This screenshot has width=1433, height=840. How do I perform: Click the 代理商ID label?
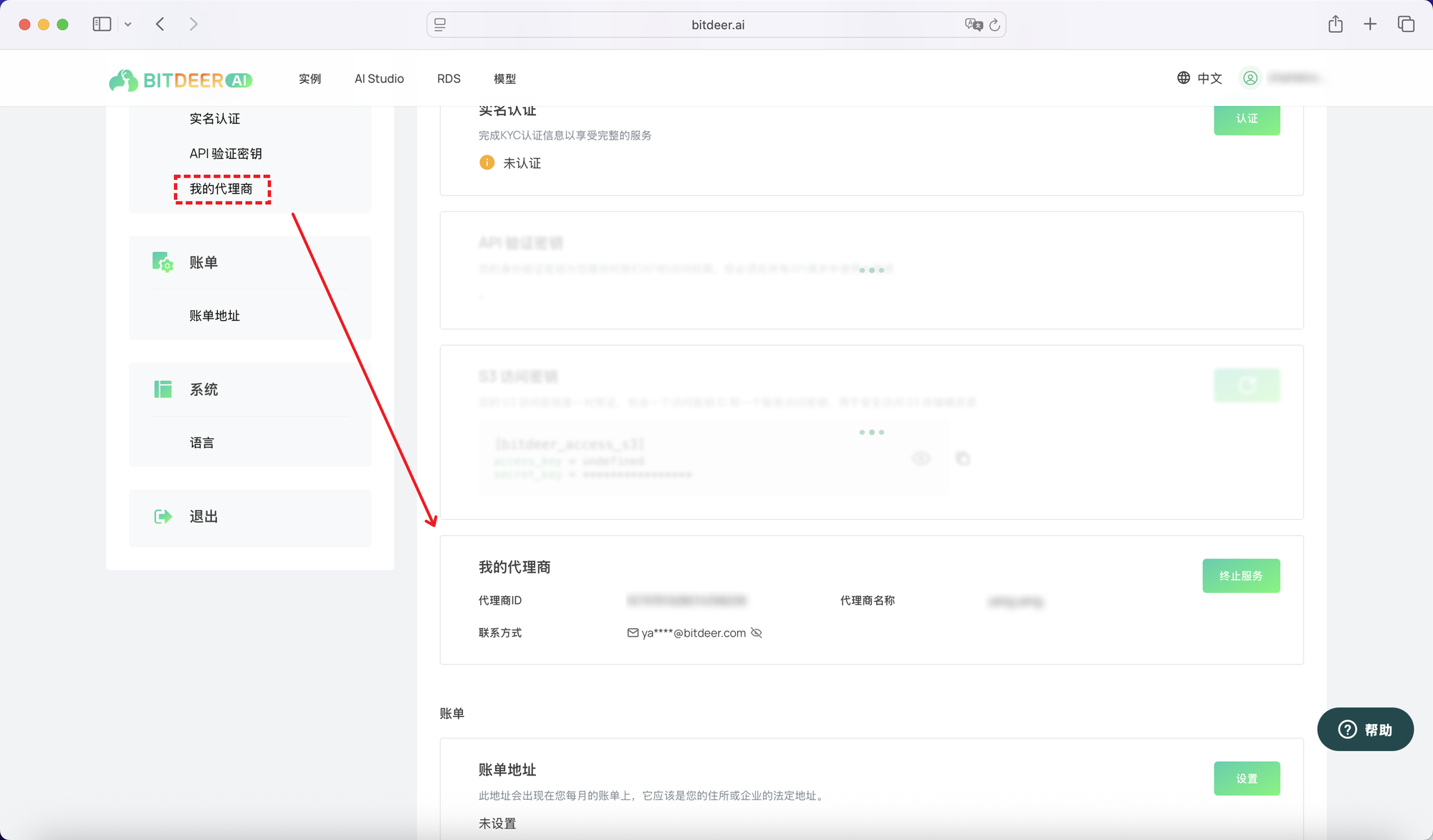coord(500,600)
